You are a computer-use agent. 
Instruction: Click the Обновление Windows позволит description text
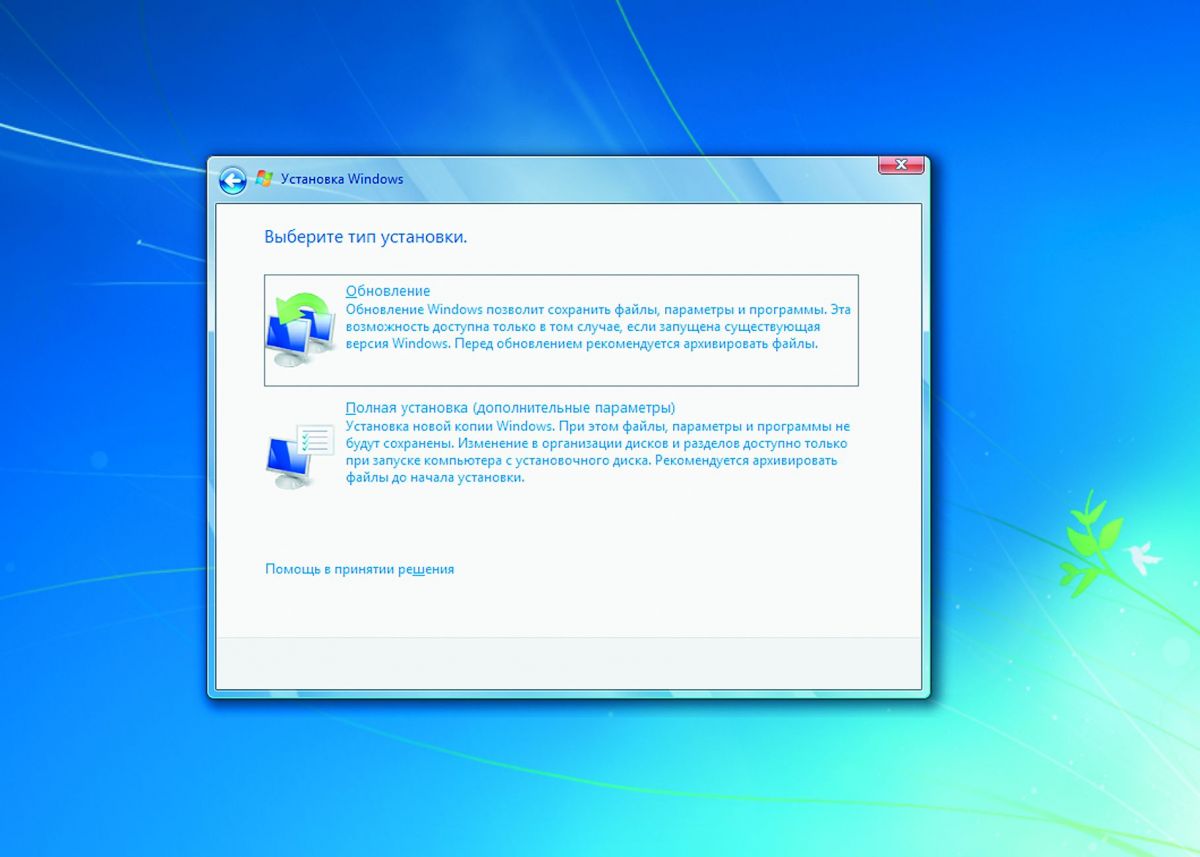tap(598, 327)
